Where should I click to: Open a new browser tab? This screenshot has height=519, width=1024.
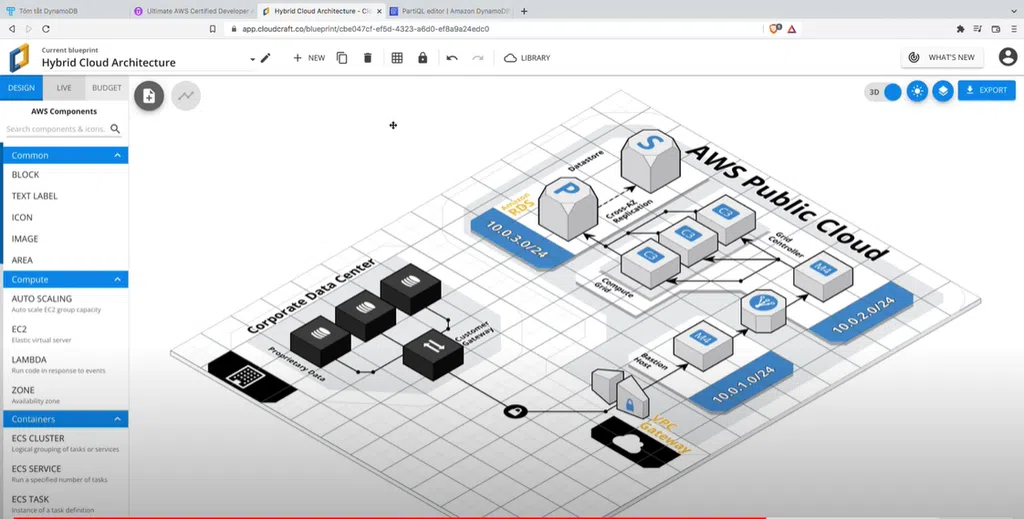click(524, 11)
